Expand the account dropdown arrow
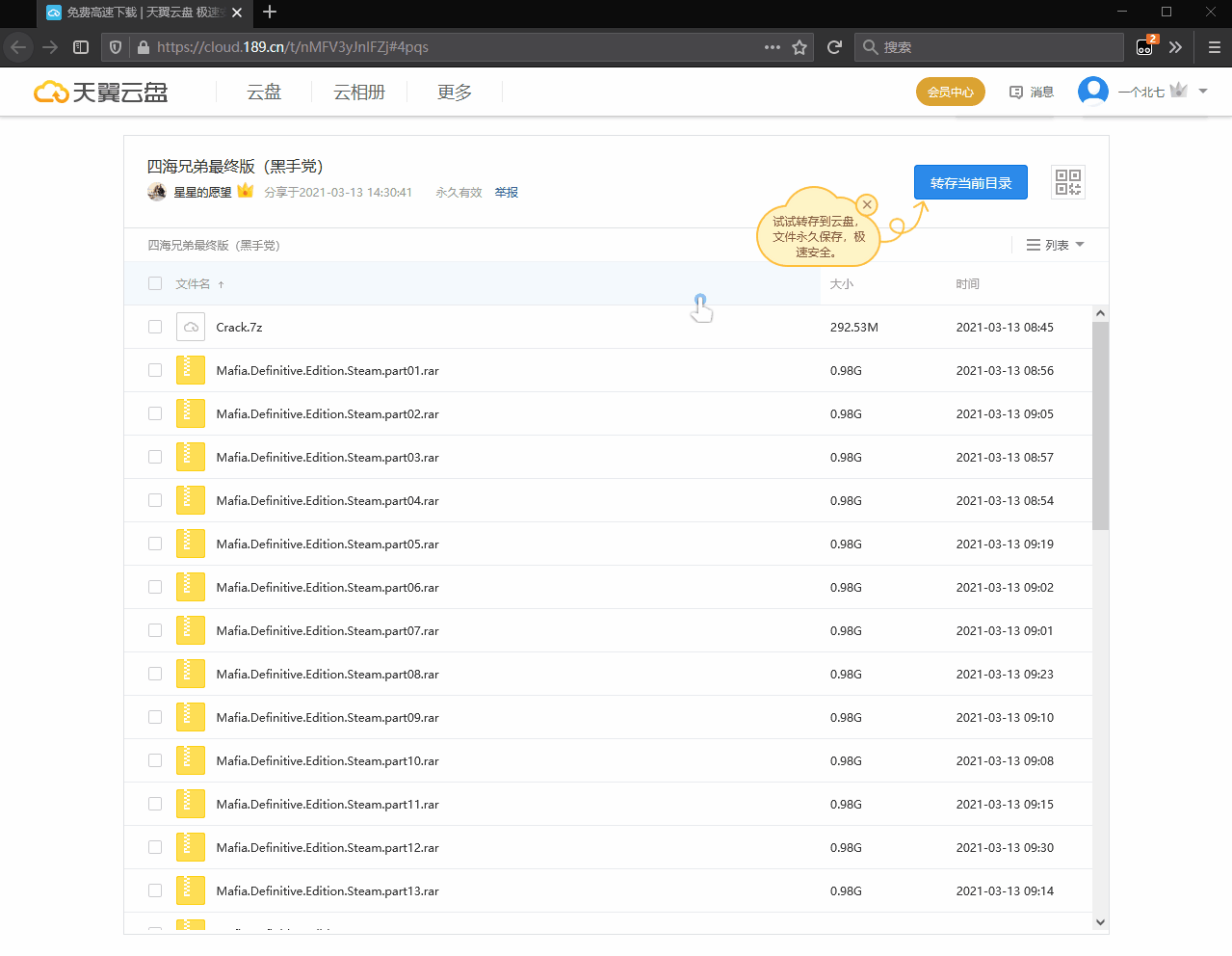1232x956 pixels. [1203, 92]
